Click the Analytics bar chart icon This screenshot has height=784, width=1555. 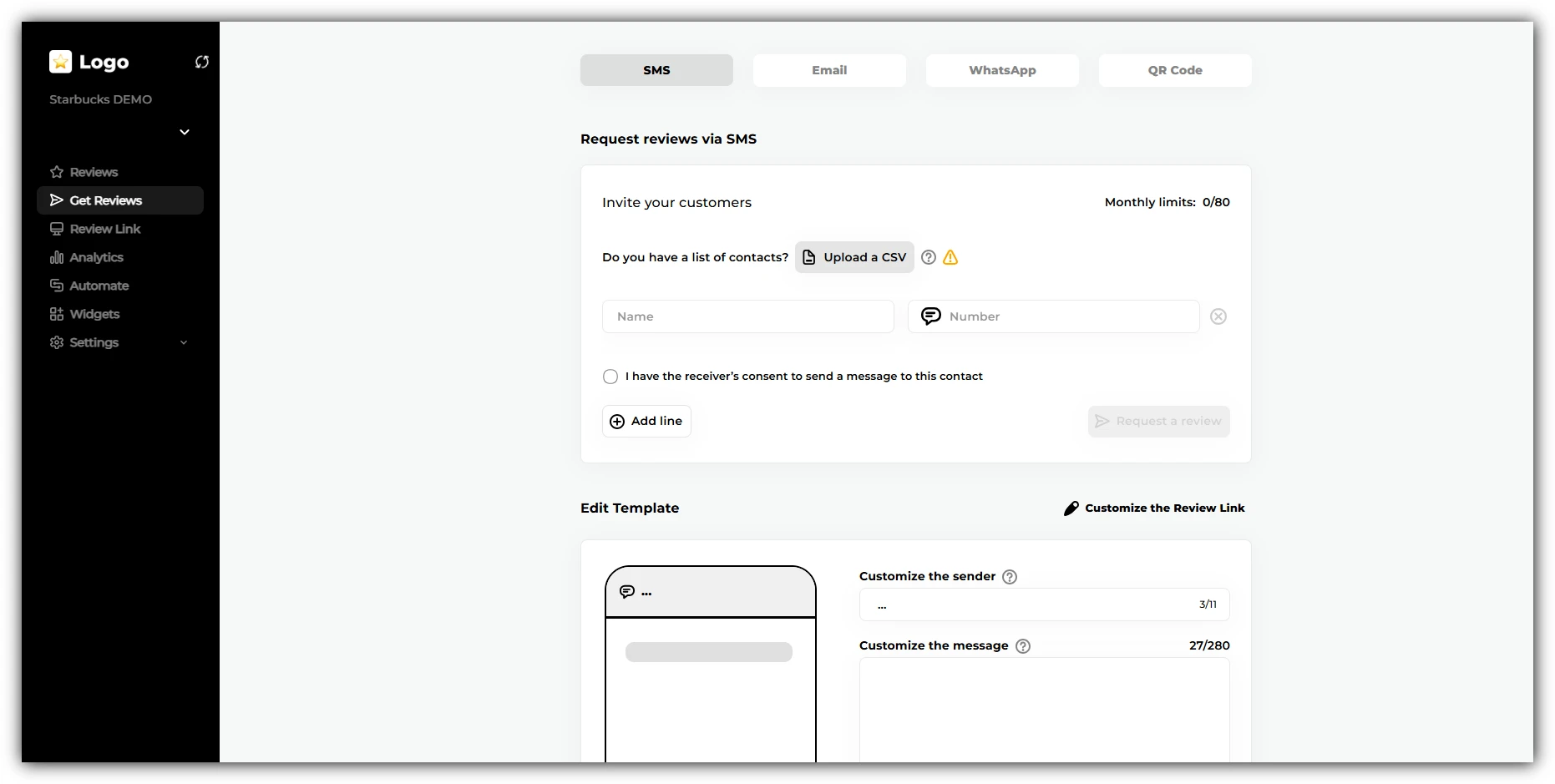(57, 257)
